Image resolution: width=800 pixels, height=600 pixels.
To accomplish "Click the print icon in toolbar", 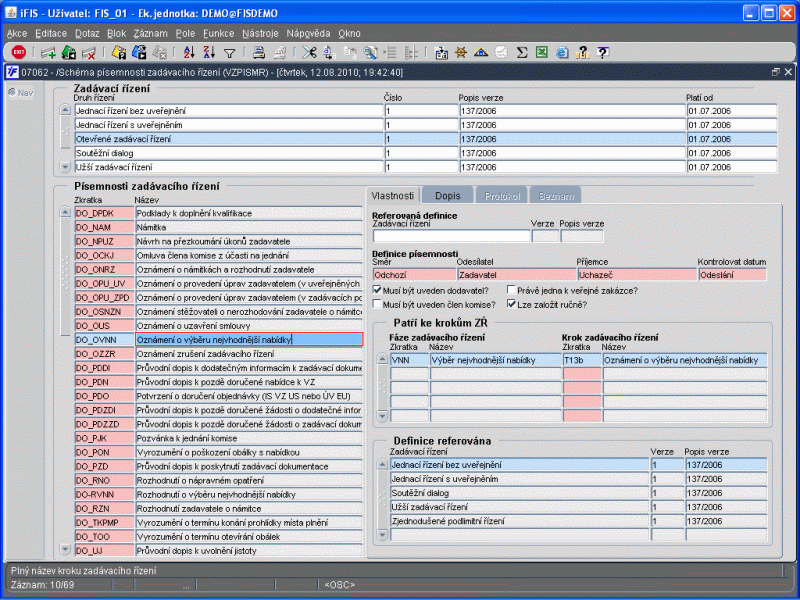I will click(x=258, y=53).
